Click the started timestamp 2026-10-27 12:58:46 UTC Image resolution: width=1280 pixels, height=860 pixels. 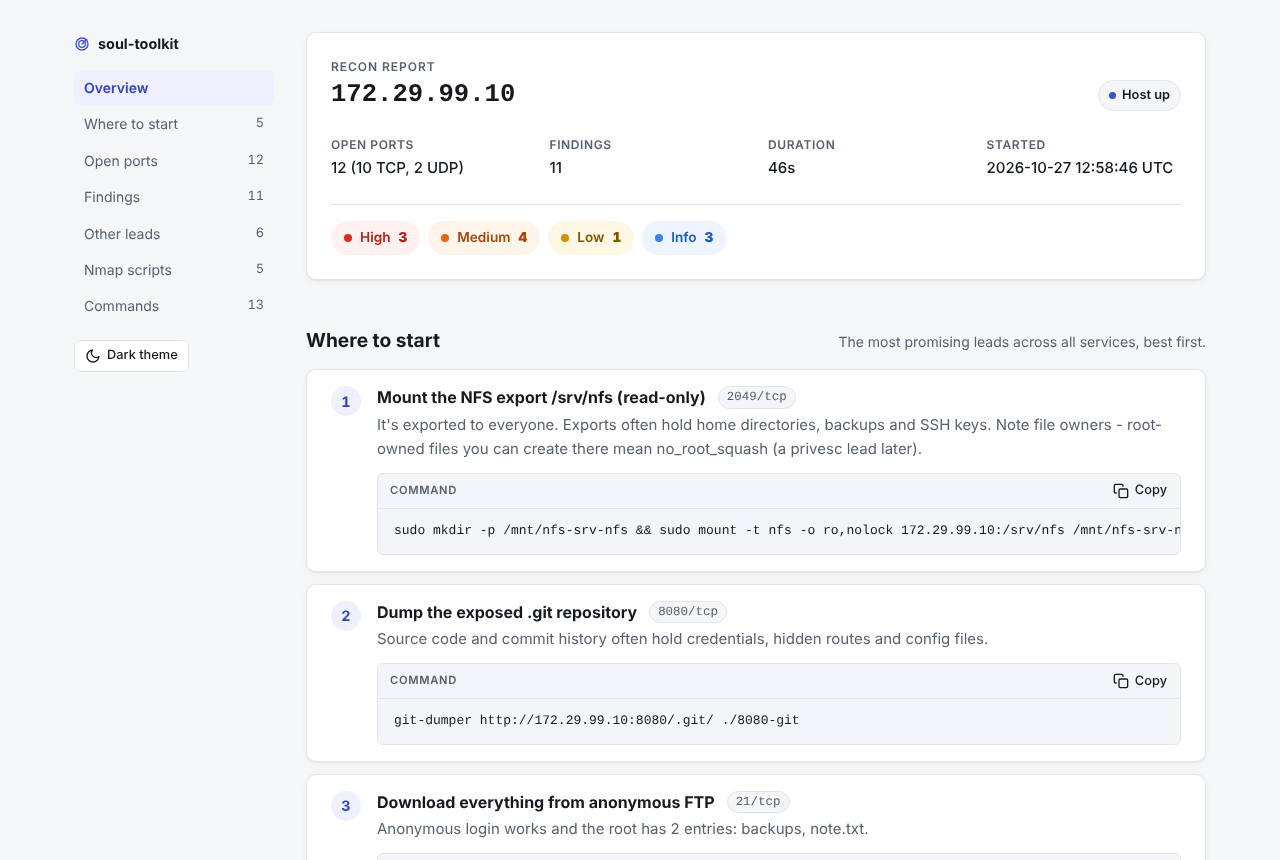point(1079,168)
